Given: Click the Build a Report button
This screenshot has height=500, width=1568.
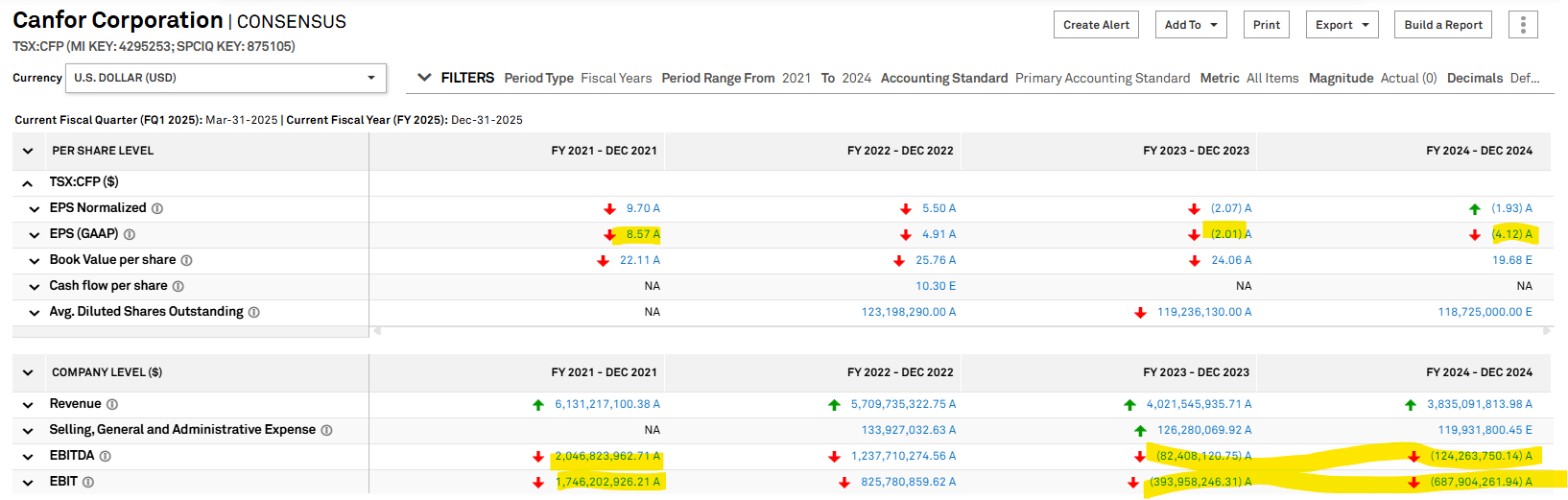Looking at the screenshot, I should (1442, 25).
